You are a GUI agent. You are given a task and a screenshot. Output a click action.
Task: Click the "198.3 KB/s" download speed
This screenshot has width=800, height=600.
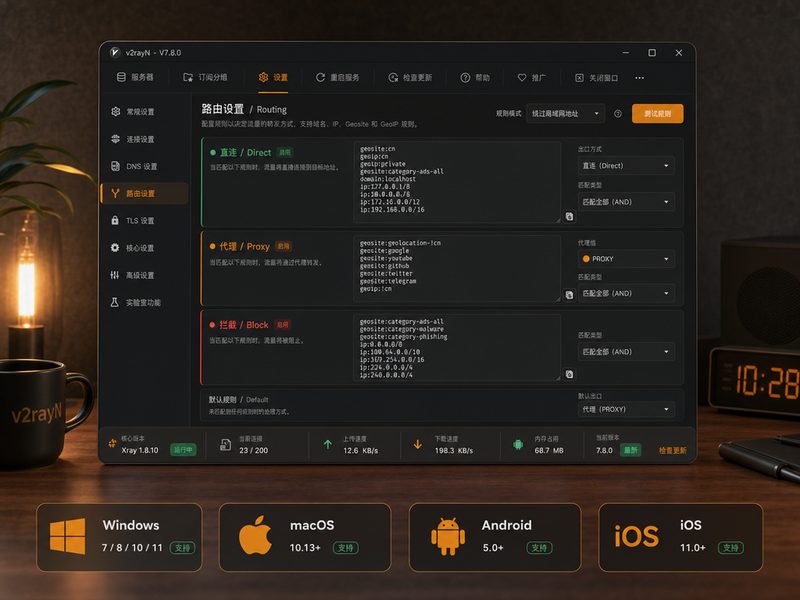click(x=454, y=451)
